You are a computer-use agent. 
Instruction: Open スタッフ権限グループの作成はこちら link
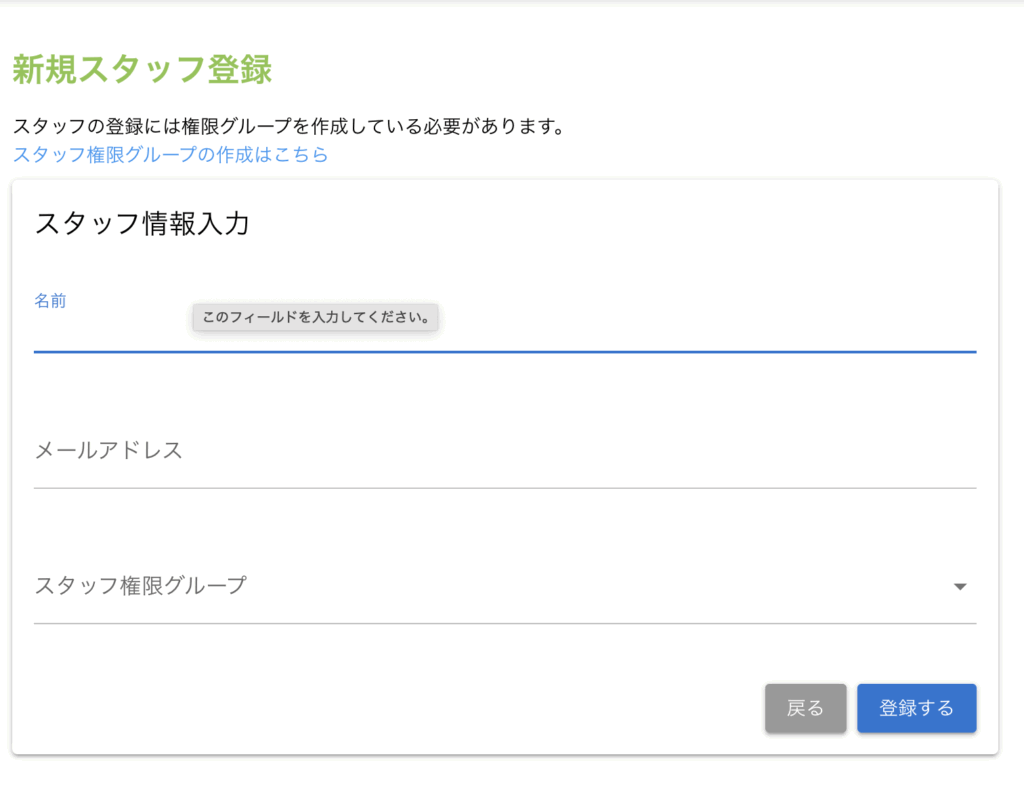[170, 155]
